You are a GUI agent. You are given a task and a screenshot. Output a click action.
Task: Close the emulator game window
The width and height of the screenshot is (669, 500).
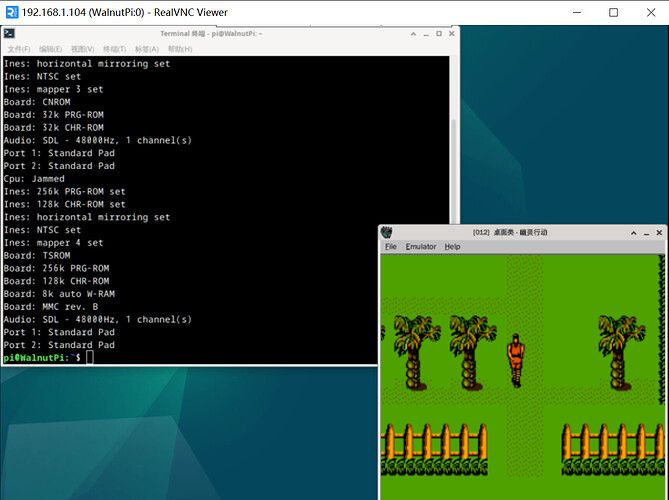pyautogui.click(x=659, y=232)
